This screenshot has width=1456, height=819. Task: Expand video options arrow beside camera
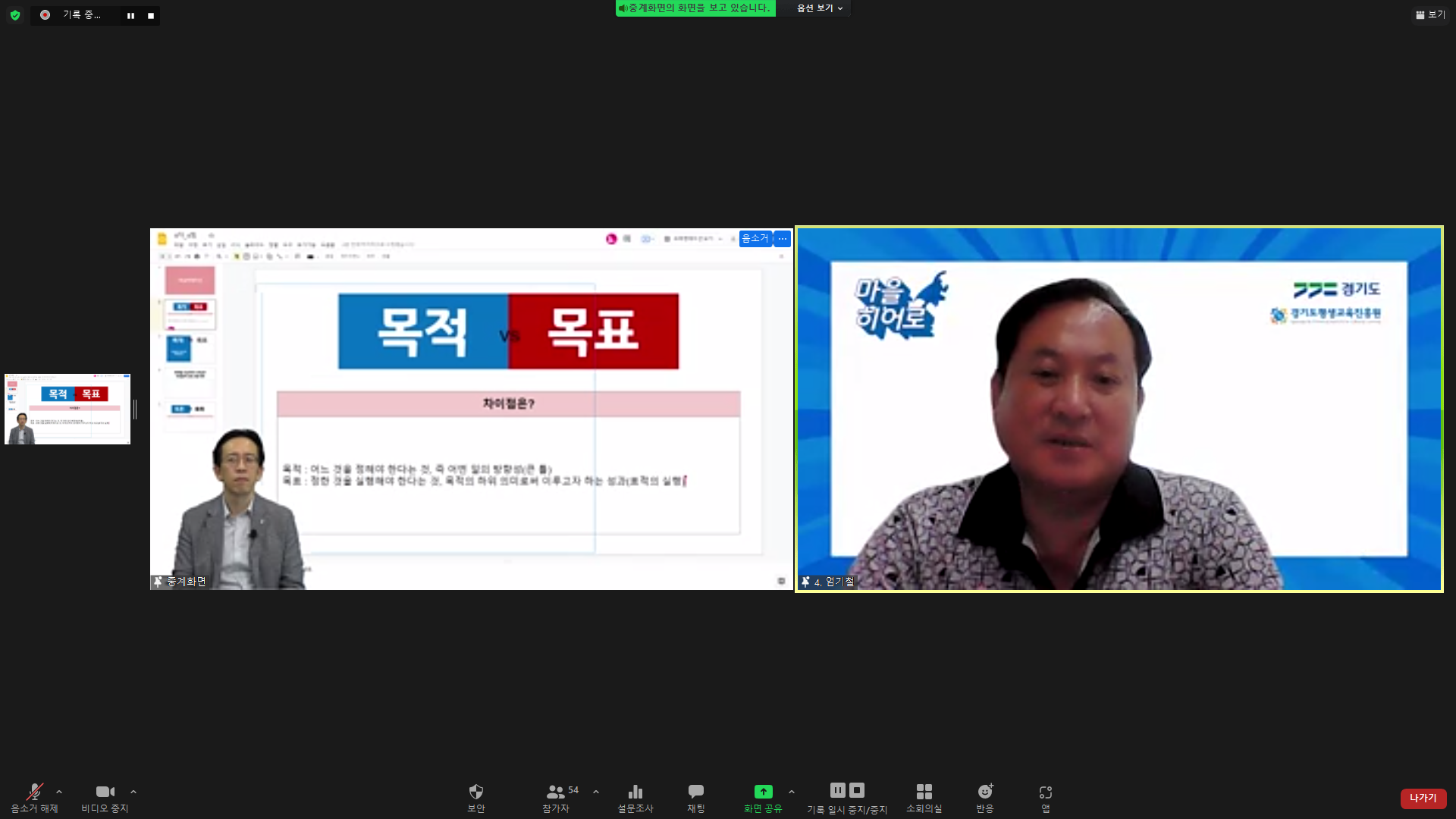tap(133, 792)
